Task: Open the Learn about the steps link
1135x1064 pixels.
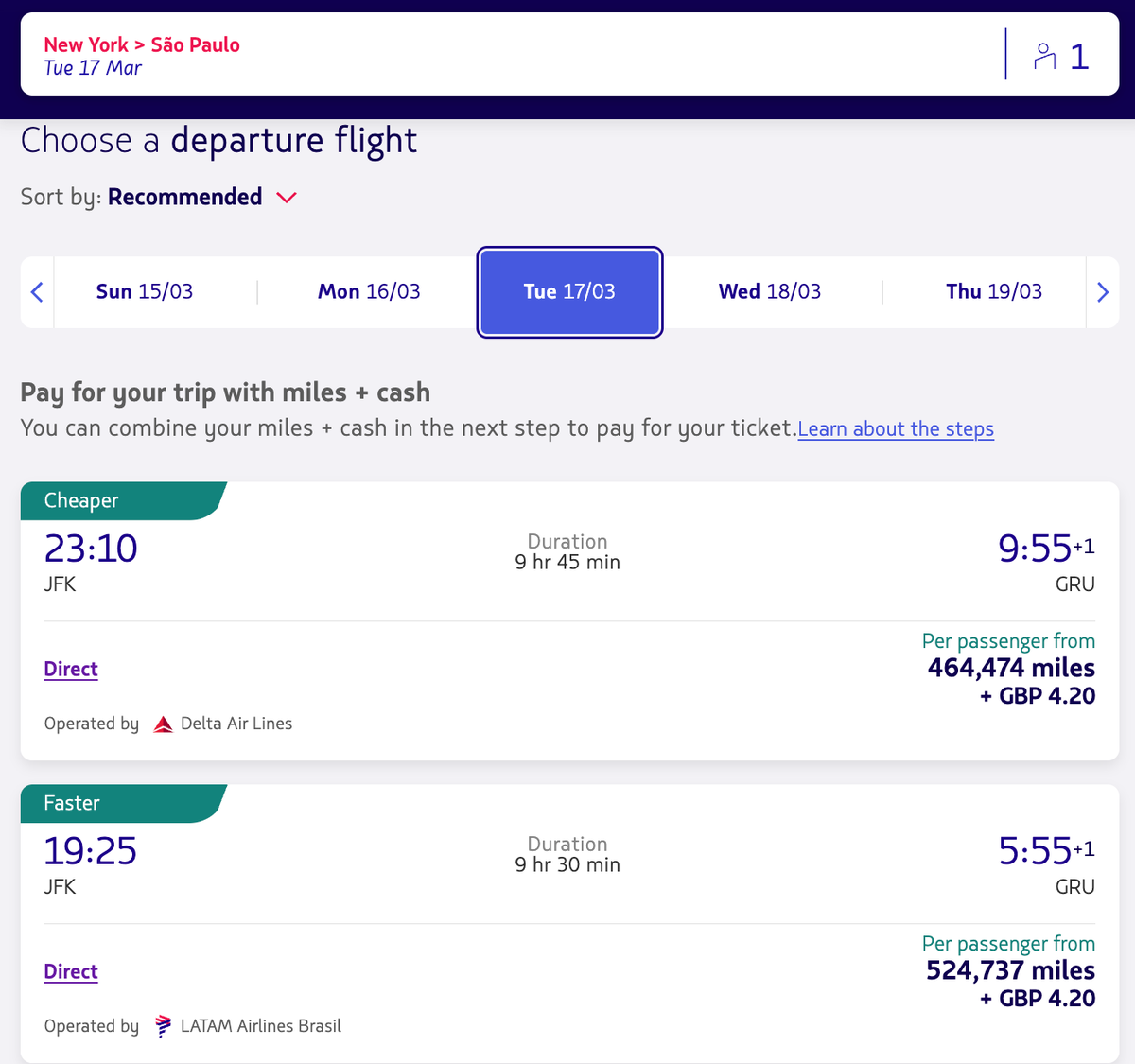Action: pos(895,428)
